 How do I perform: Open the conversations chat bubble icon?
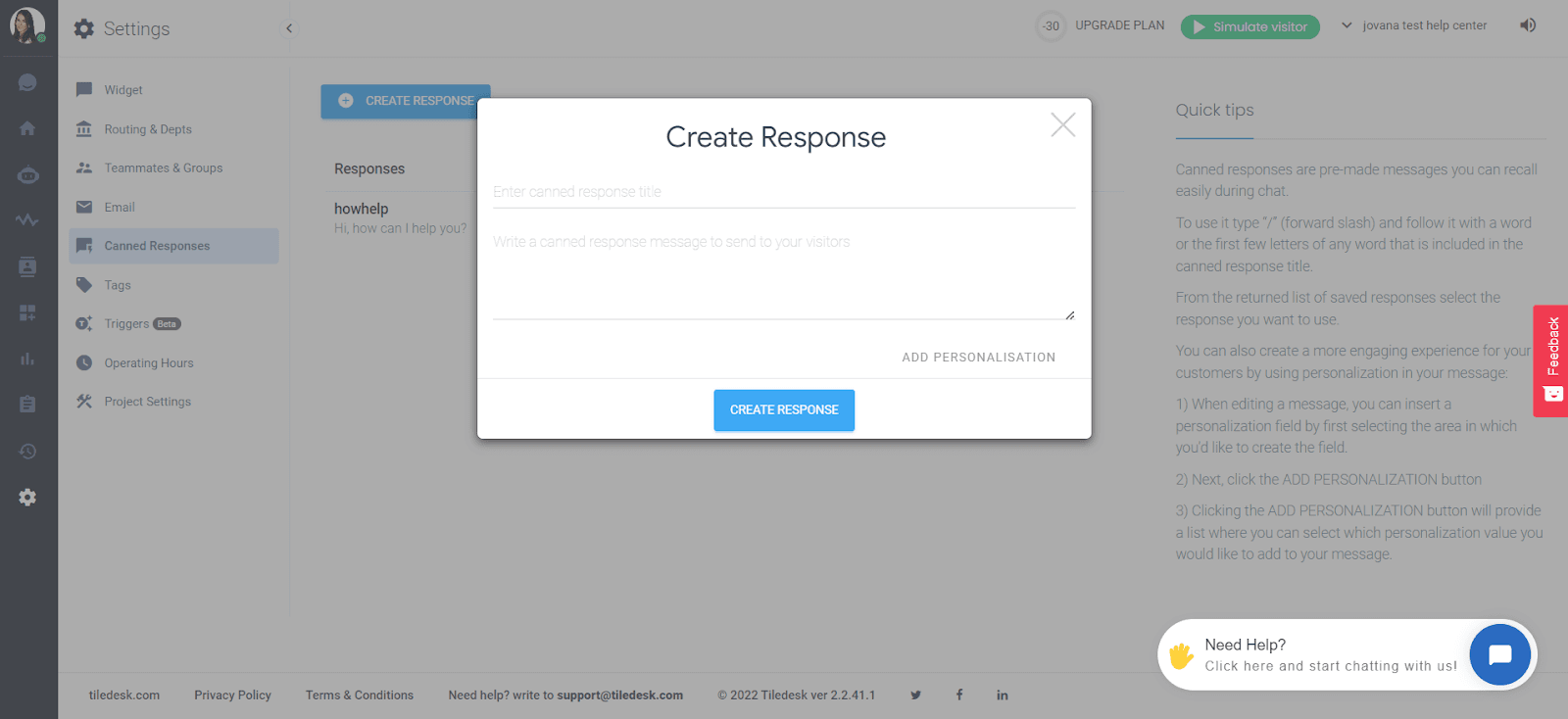[x=27, y=82]
